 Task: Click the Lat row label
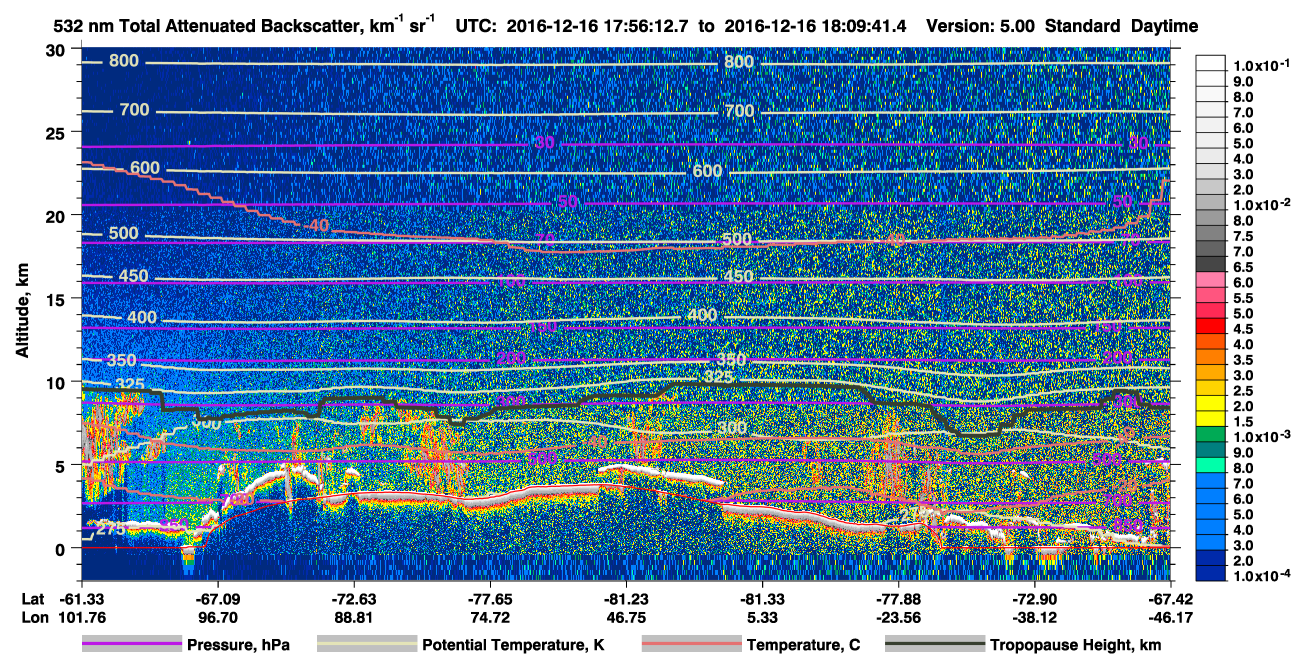point(33,600)
